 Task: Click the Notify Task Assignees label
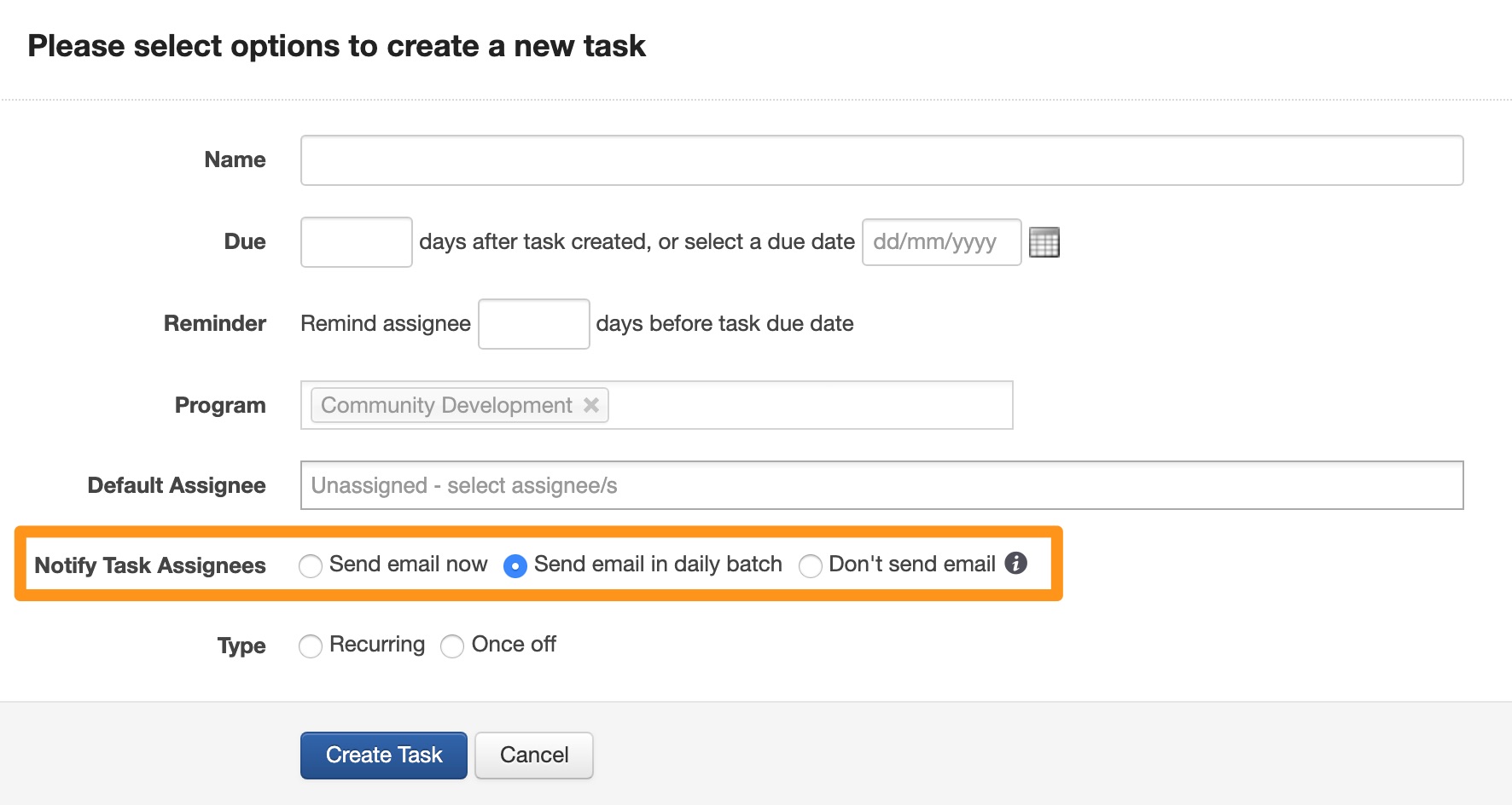(150, 565)
